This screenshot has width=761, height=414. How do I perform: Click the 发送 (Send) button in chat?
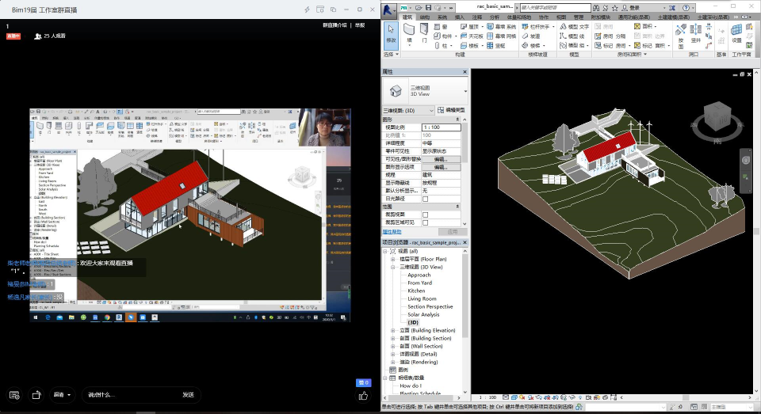pyautogui.click(x=187, y=395)
